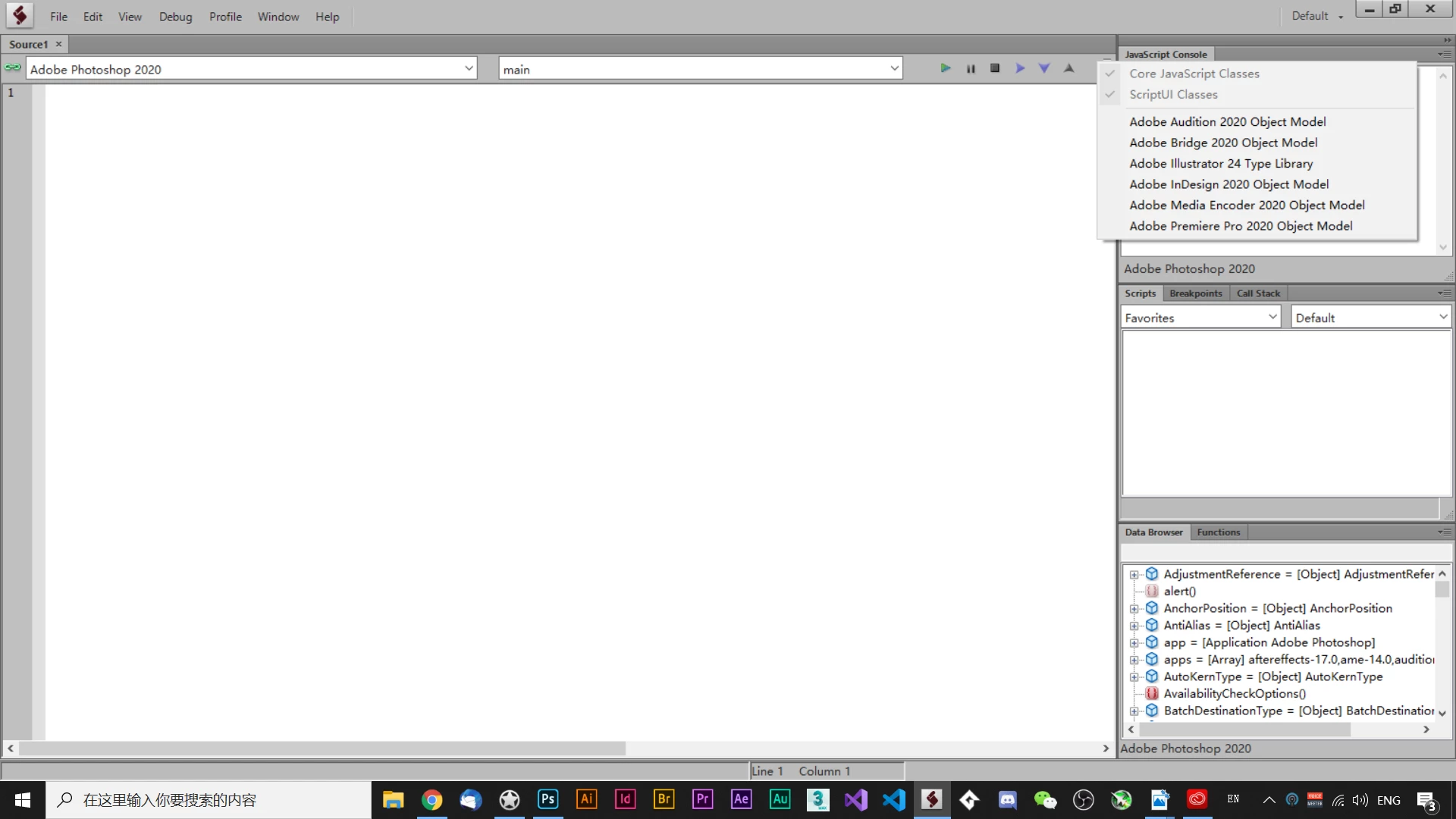Click the editor horizontal scrollbar

[322, 748]
